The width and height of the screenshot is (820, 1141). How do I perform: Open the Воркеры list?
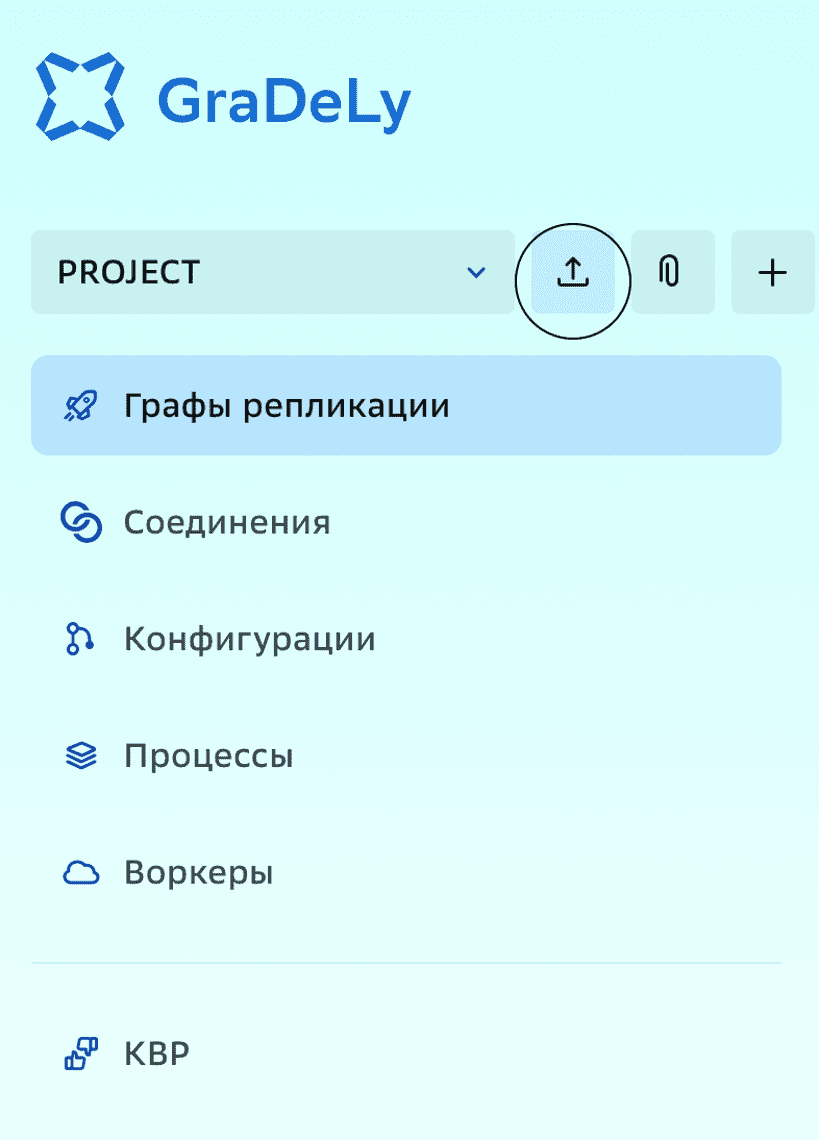[197, 871]
